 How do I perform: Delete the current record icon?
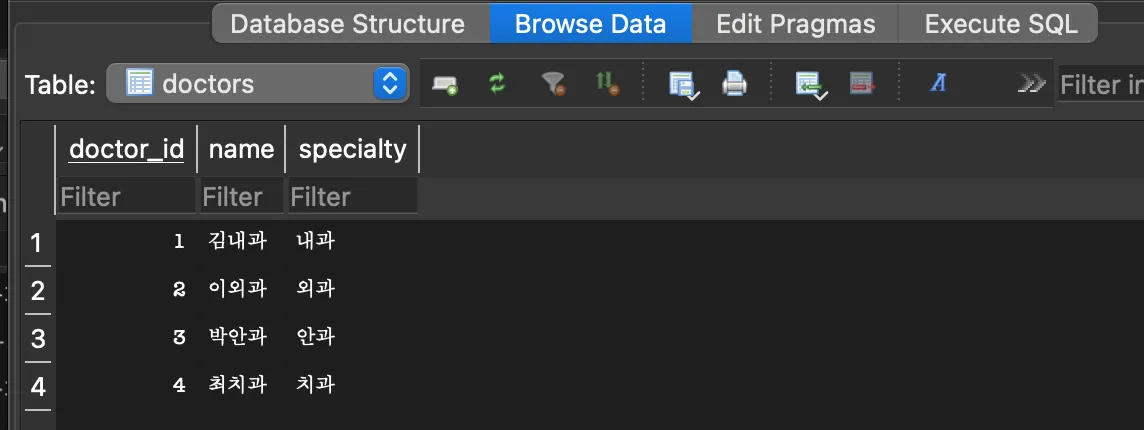click(862, 84)
